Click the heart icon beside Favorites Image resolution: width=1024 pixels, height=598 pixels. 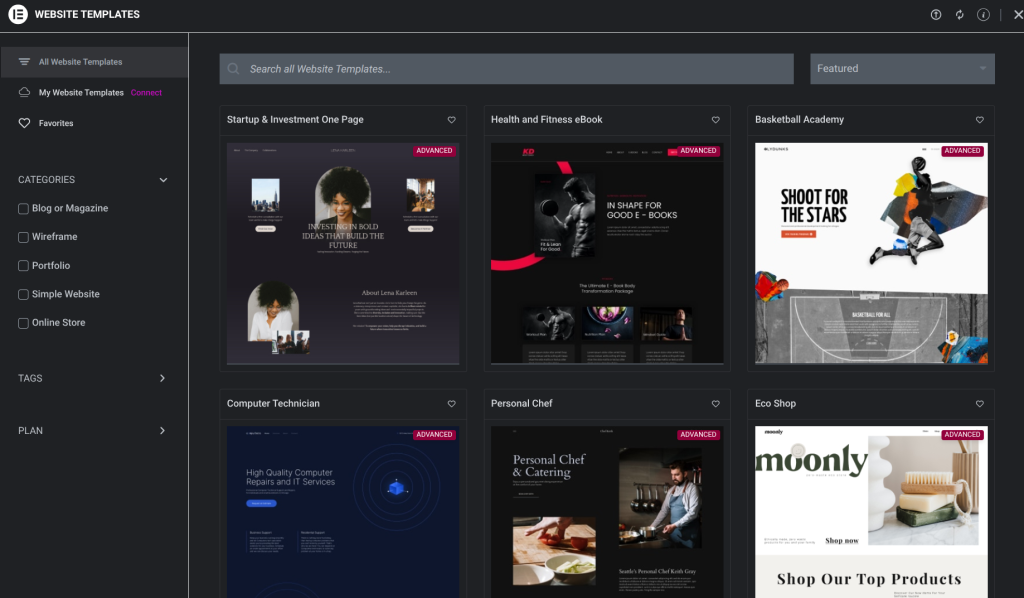click(x=24, y=123)
